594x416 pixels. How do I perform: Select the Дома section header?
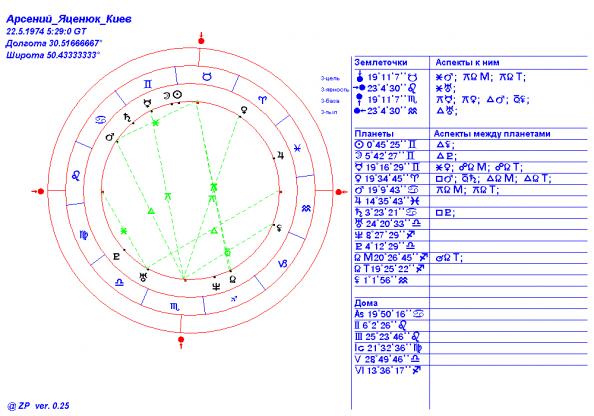click(x=366, y=303)
